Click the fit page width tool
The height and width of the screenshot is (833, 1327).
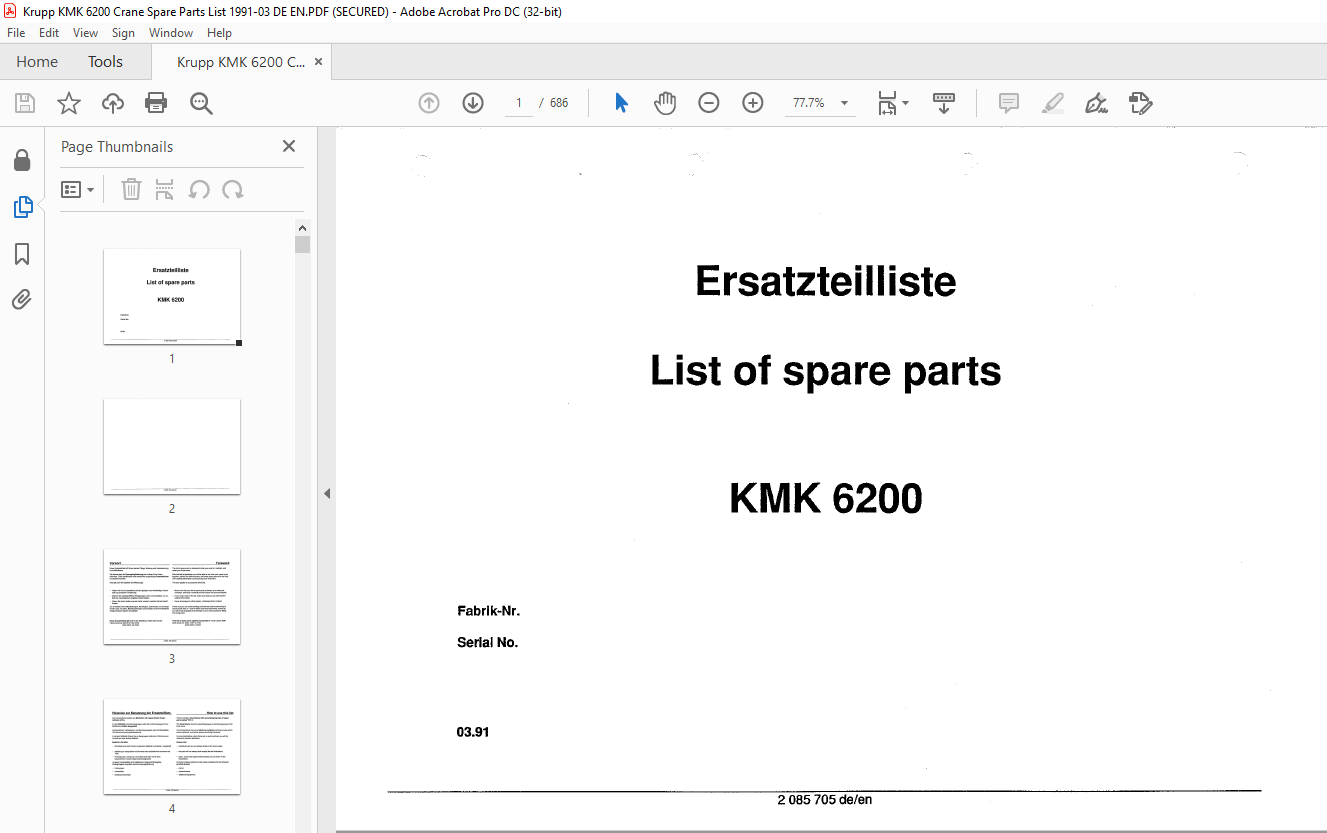click(887, 103)
